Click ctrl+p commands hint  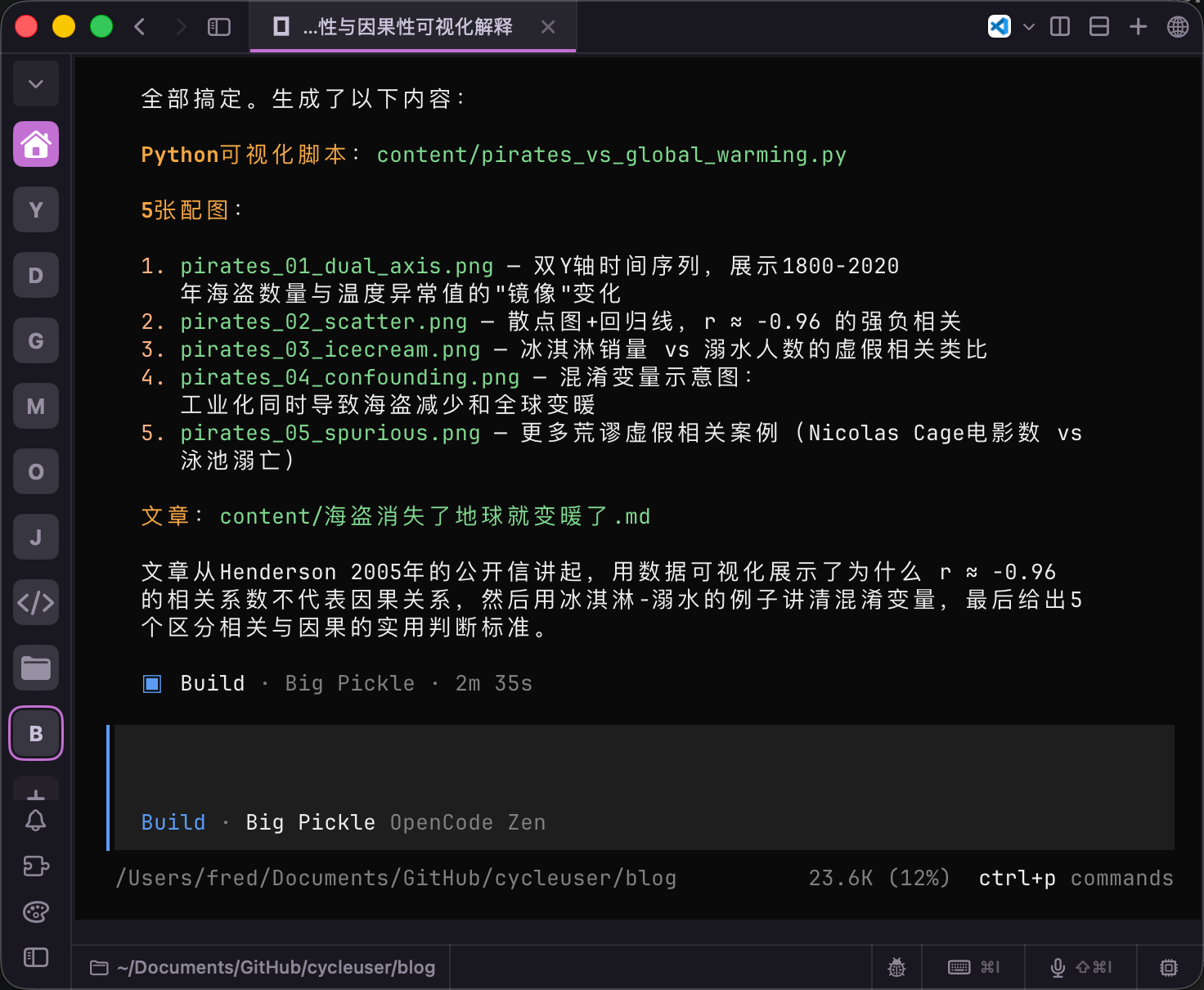(1076, 878)
